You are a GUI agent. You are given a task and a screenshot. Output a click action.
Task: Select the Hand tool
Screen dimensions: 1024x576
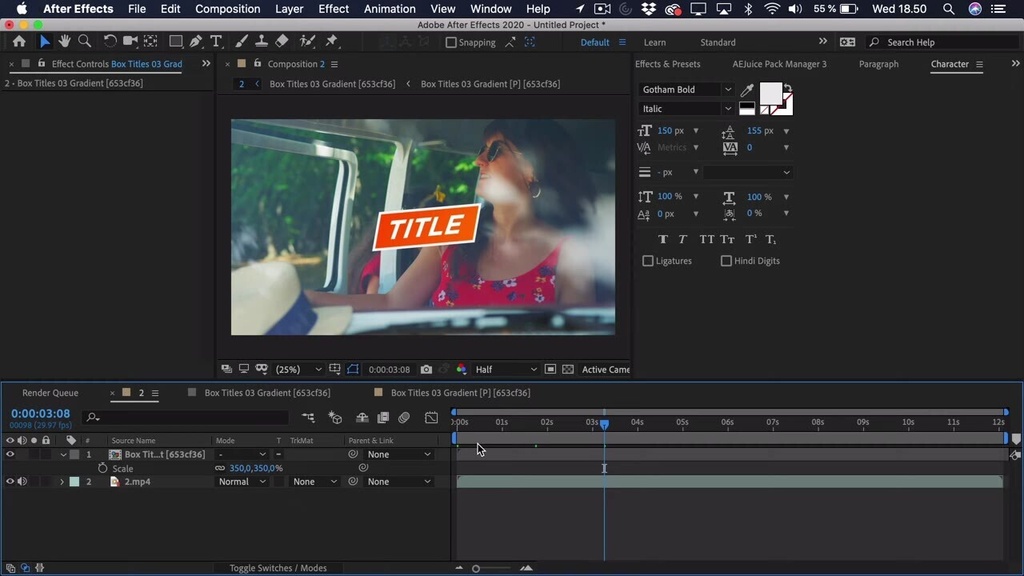[x=64, y=42]
